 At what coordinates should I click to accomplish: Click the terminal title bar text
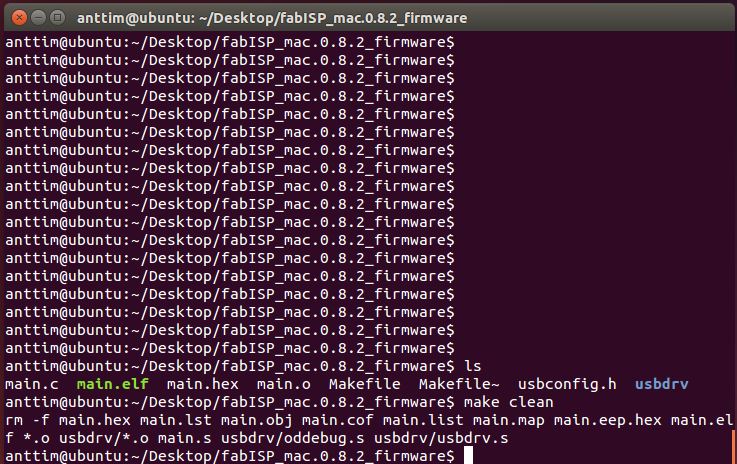(x=272, y=18)
